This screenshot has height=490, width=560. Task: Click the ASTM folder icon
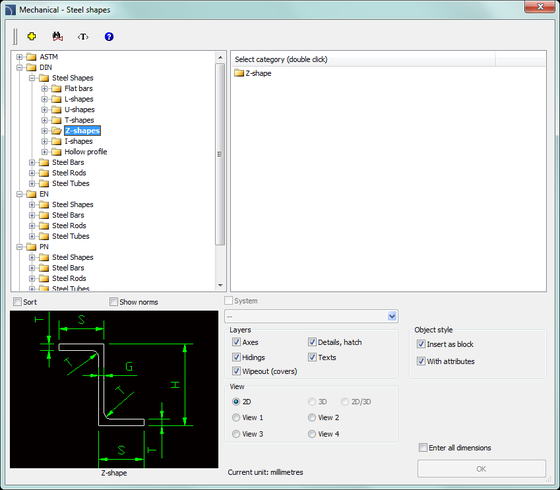click(31, 57)
